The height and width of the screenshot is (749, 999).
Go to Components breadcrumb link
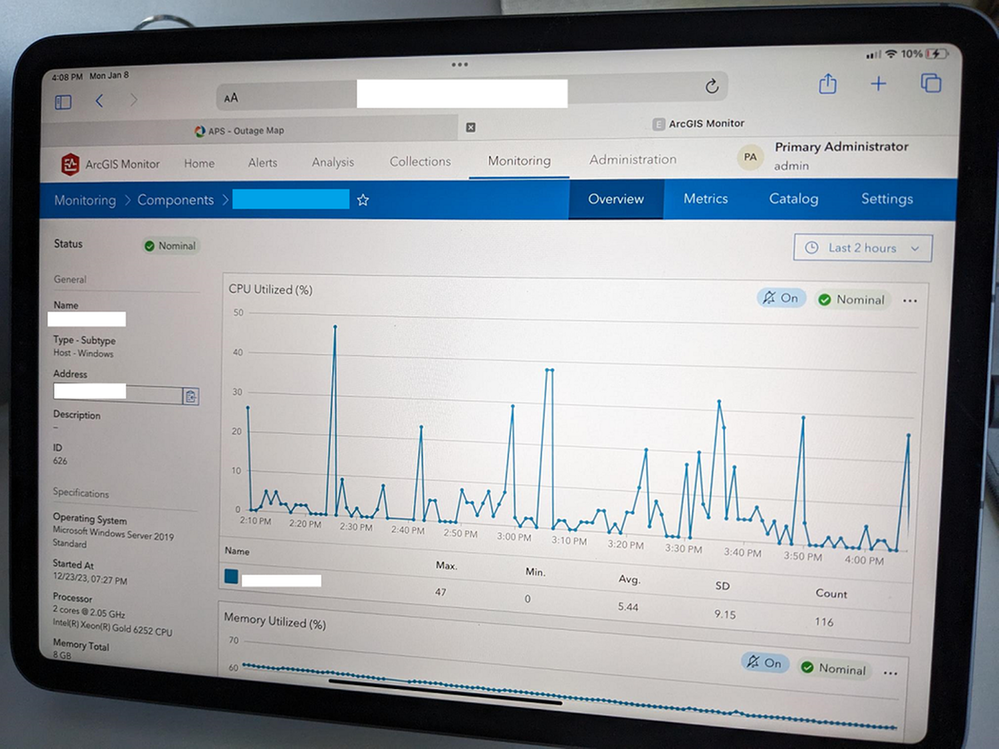pyautogui.click(x=175, y=200)
